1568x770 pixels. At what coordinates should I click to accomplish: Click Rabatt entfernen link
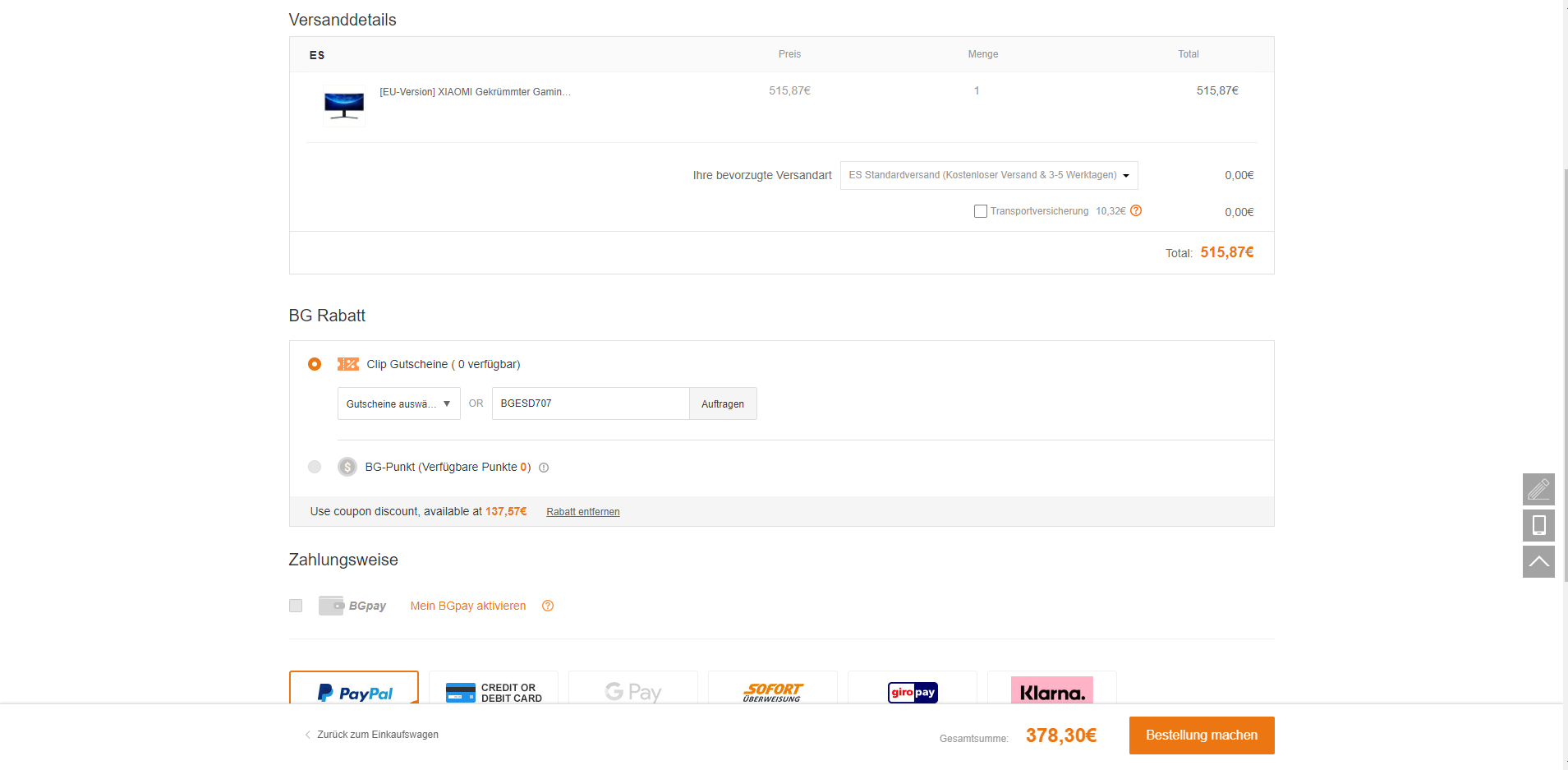tap(583, 512)
